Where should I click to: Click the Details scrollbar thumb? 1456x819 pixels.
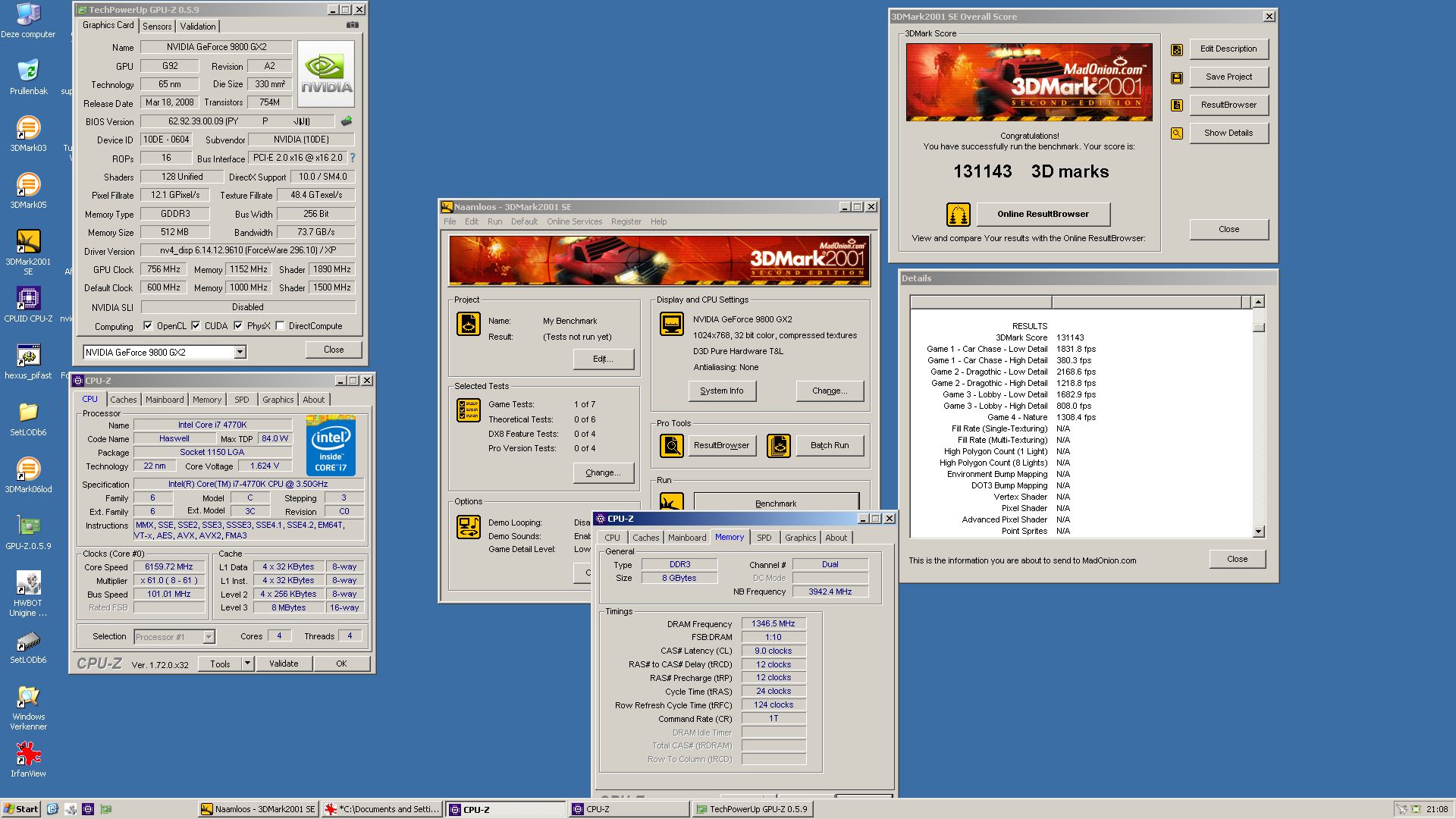1258,327
